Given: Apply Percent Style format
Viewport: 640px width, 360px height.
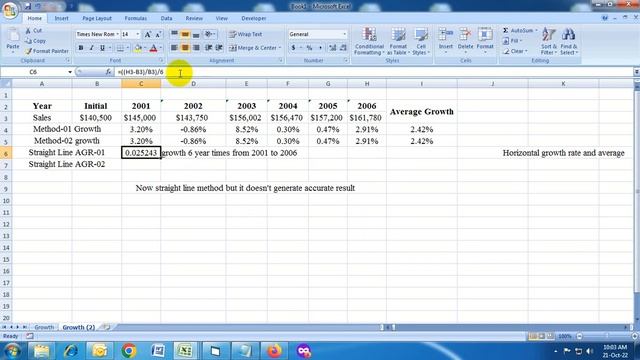Looking at the screenshot, I should 309,48.
